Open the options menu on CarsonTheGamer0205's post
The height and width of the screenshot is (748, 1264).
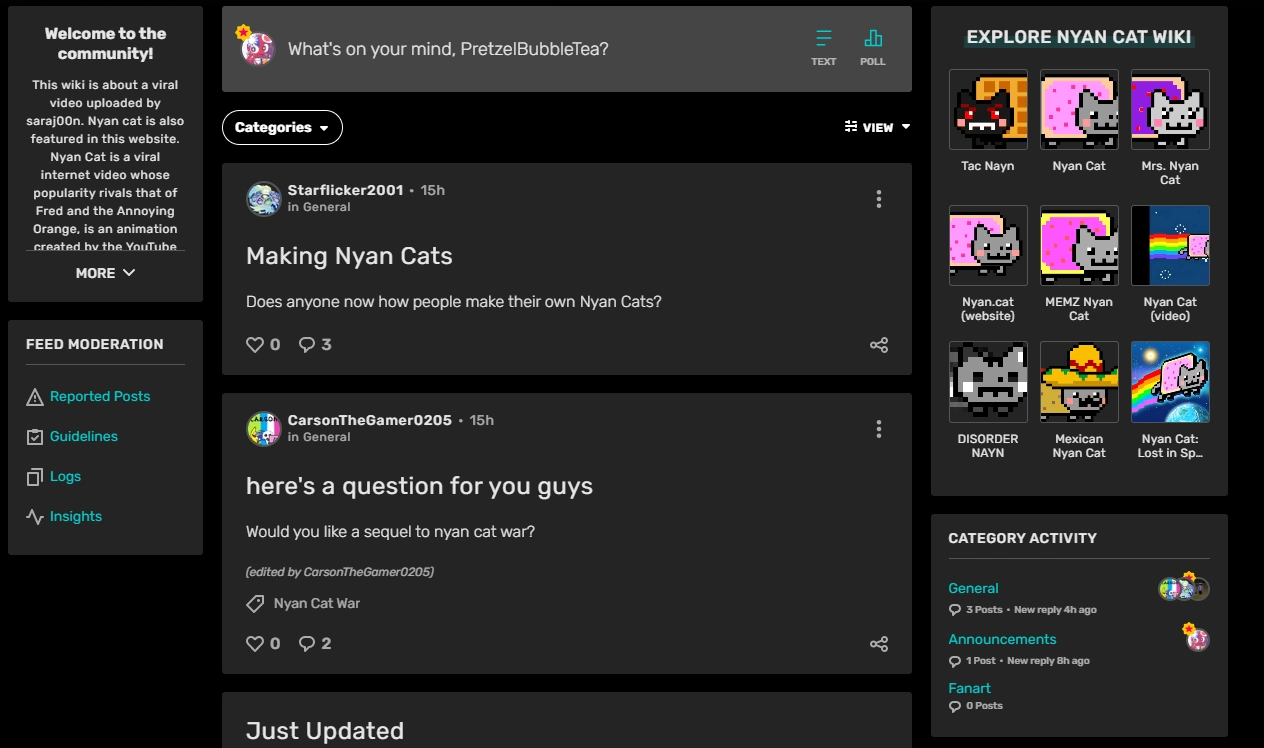(x=879, y=429)
